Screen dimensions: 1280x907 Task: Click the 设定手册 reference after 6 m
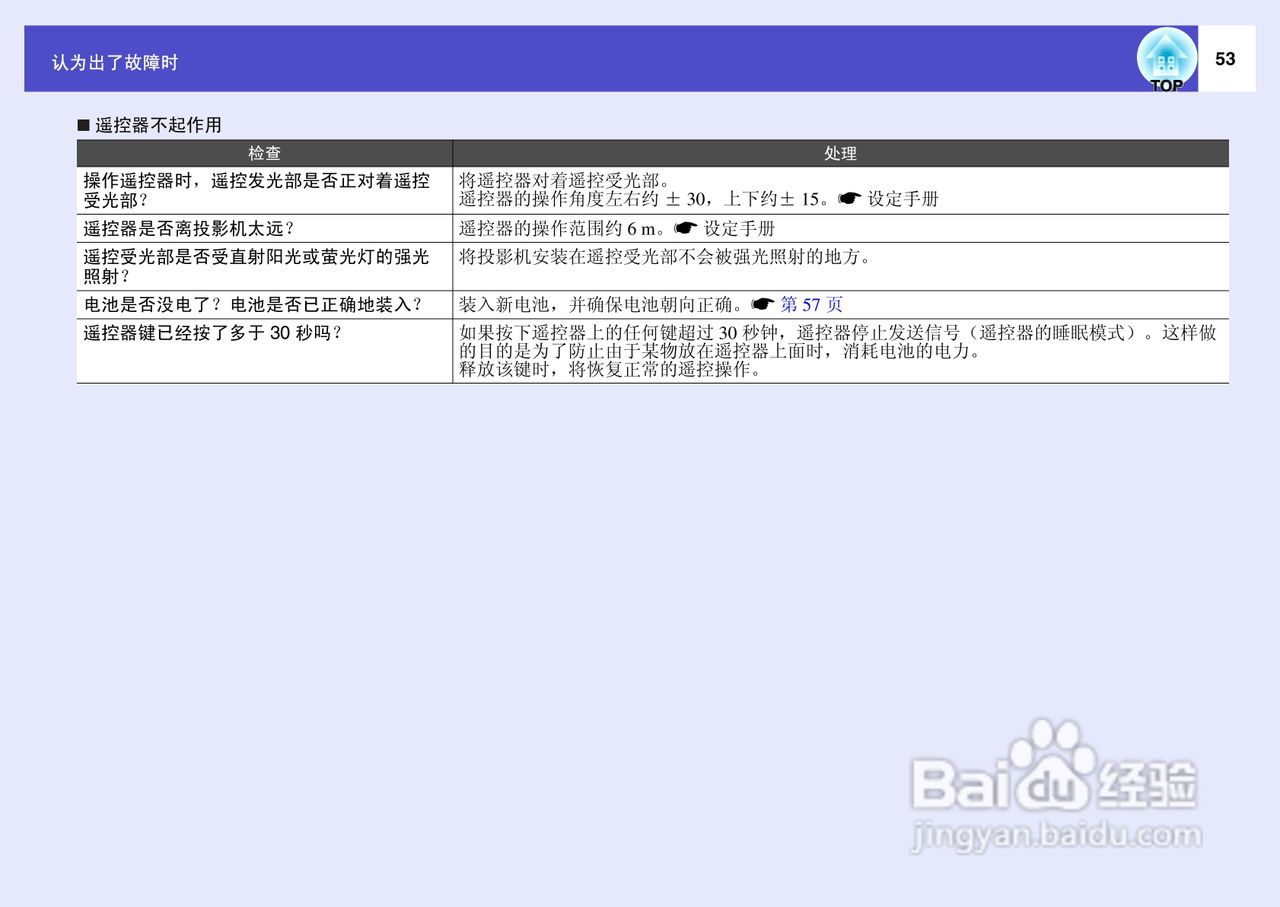[x=739, y=229]
